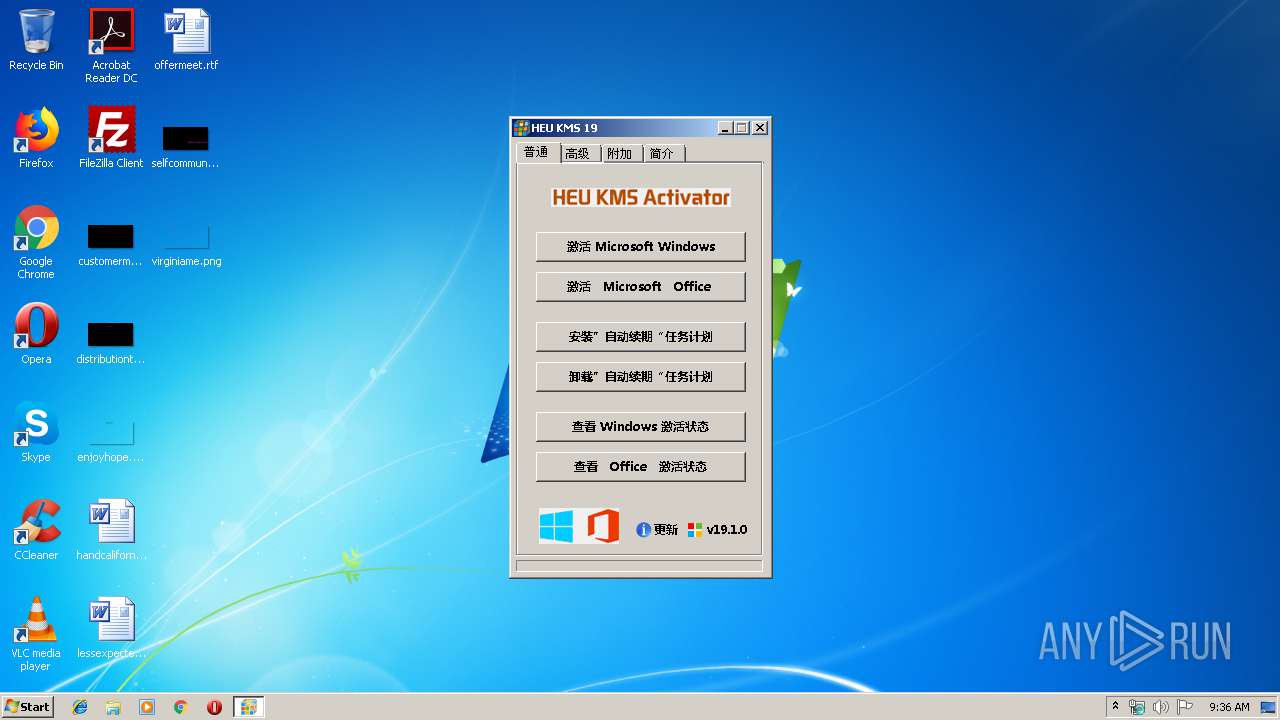Screen dimensions: 1280x720
Task: Click 卸载 自动续期 任务计划 button
Action: tap(641, 377)
